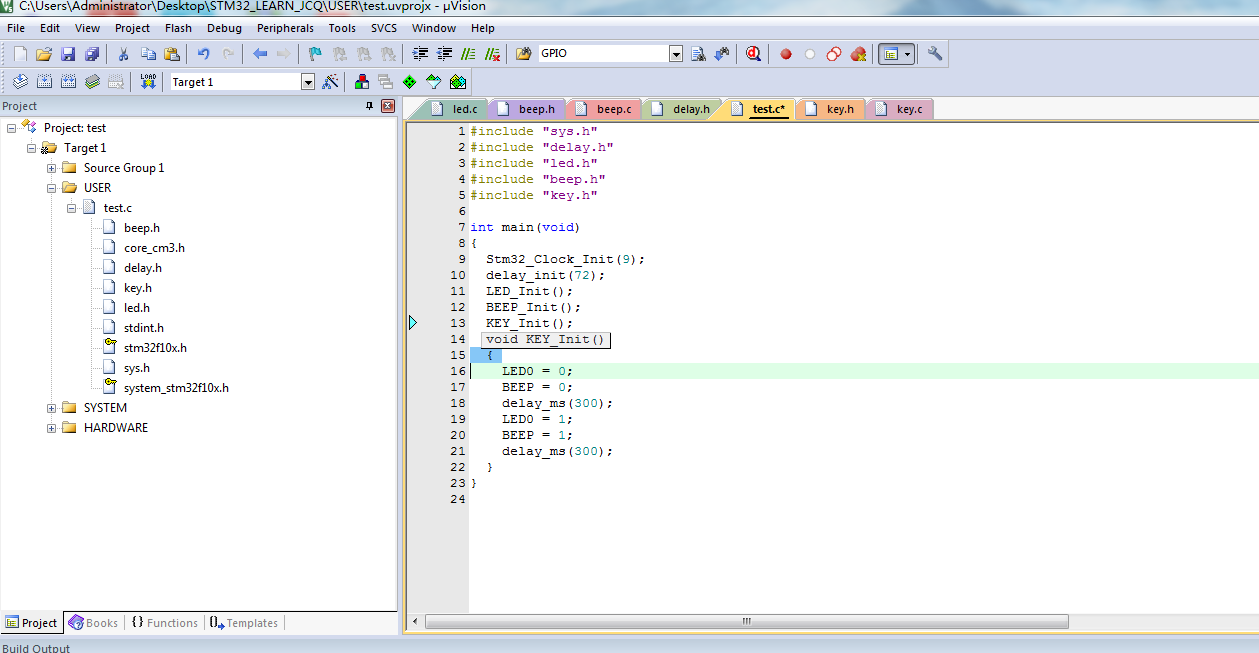Open Find in Files with magnifier icon
This screenshot has height=653, width=1259.
tap(699, 54)
